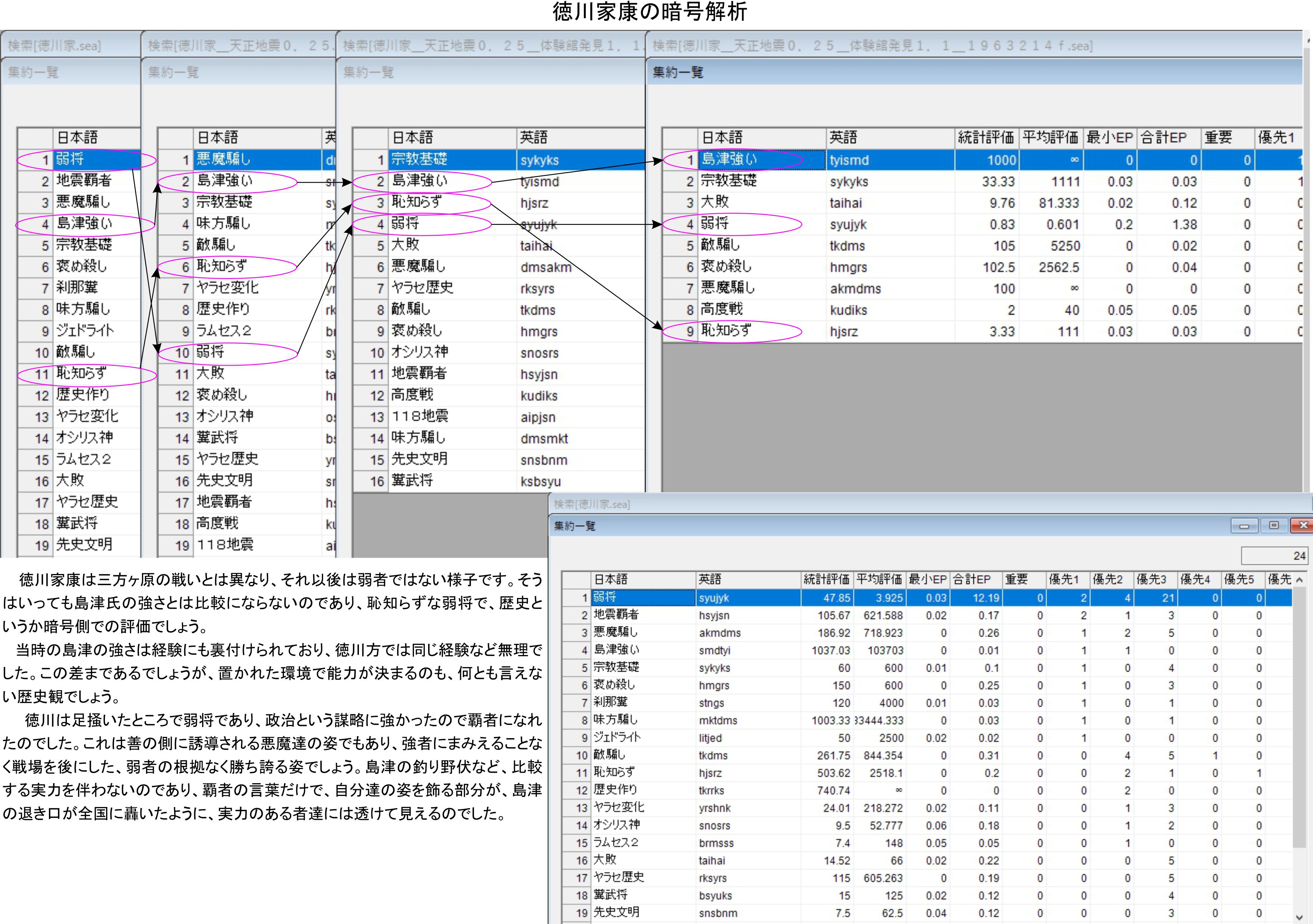
Task: Select the snsbnm cell in row 15
Action: pyautogui.click(x=580, y=460)
